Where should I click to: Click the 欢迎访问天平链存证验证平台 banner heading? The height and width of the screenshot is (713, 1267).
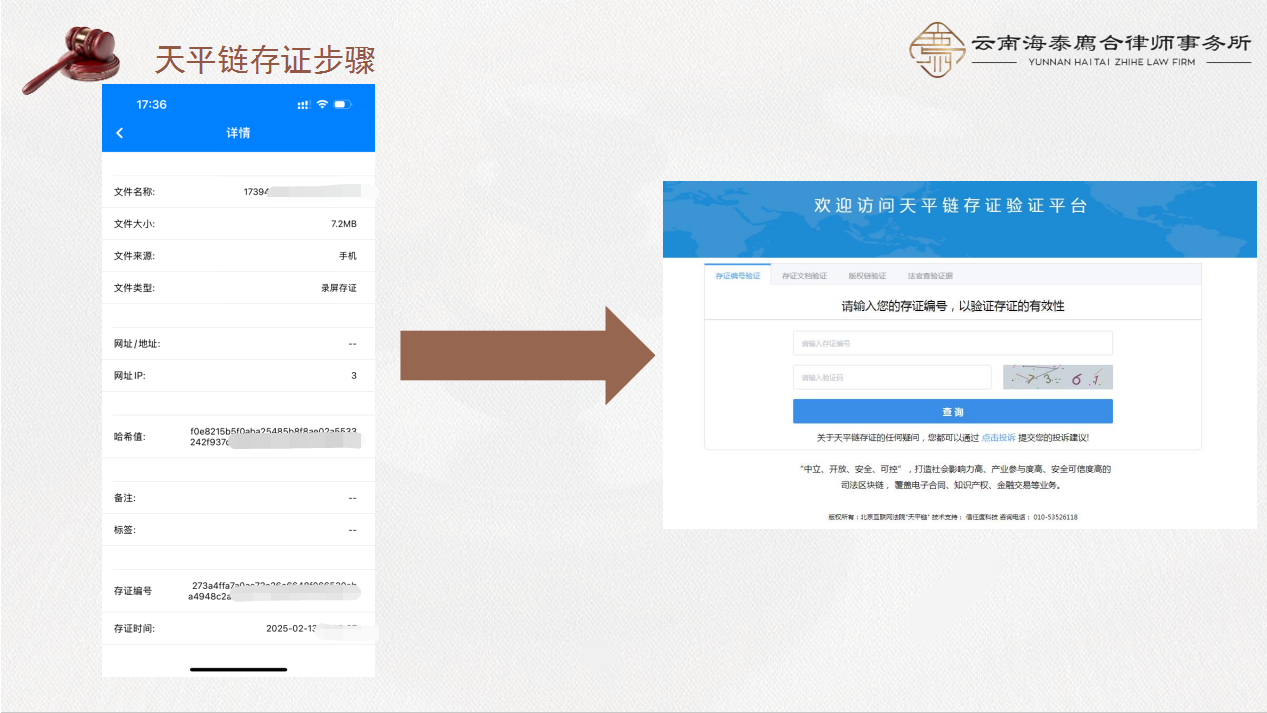950,206
